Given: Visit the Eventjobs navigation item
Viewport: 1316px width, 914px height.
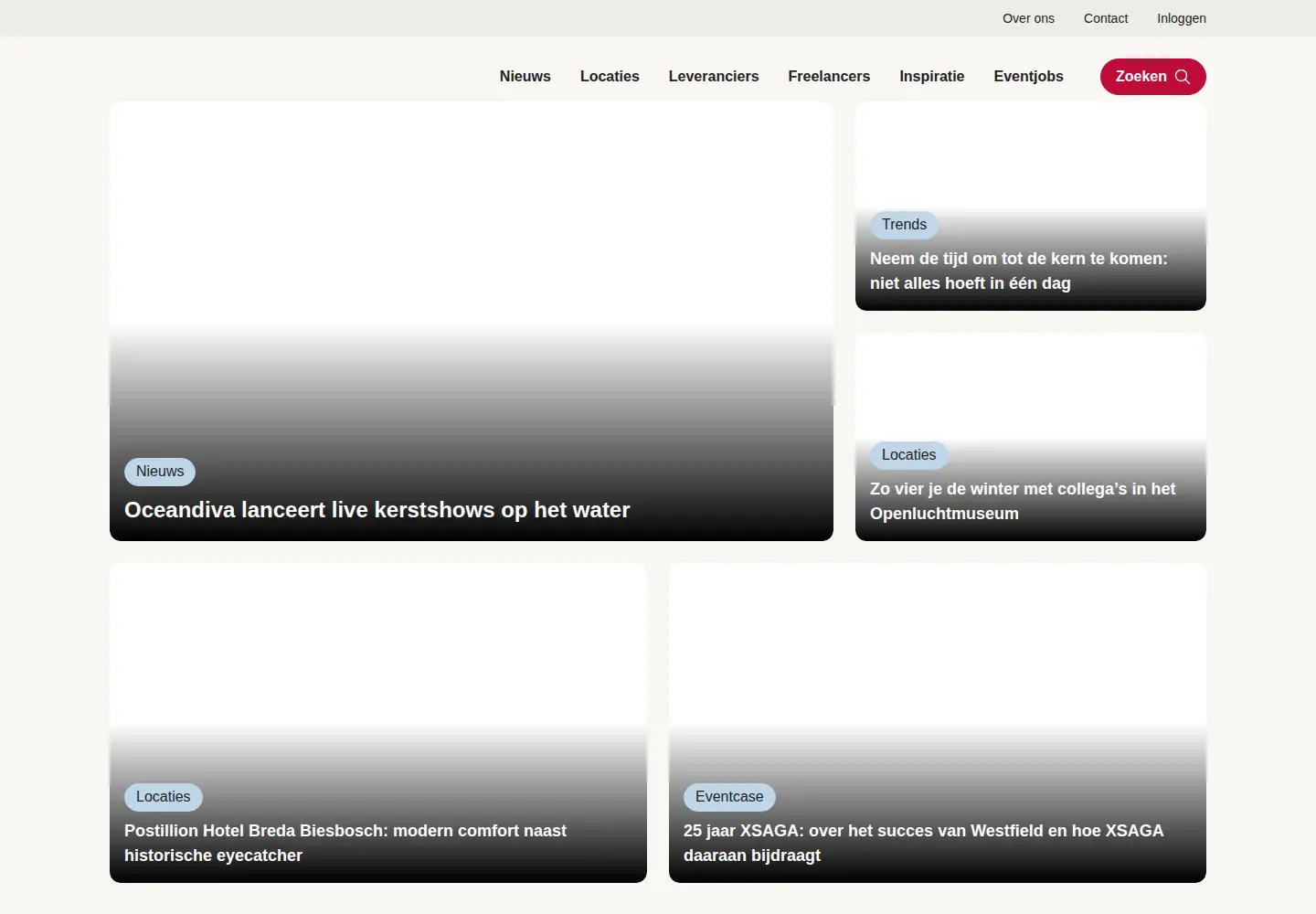Looking at the screenshot, I should [x=1029, y=77].
